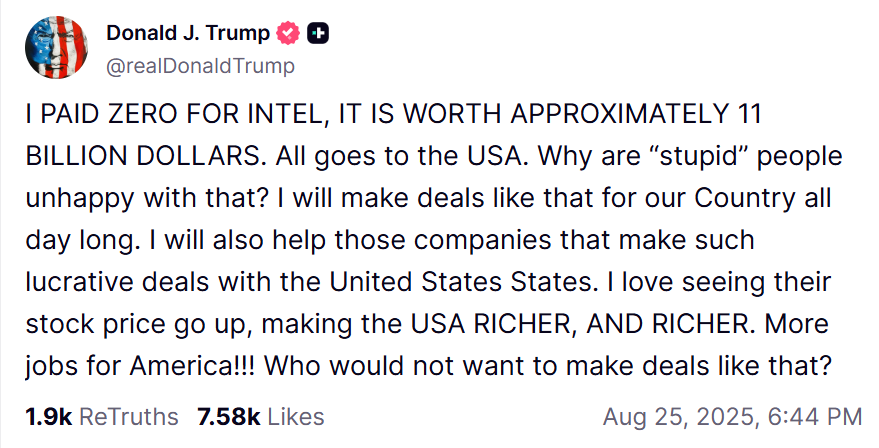Click the 1.9k ReTruths number

point(48,416)
